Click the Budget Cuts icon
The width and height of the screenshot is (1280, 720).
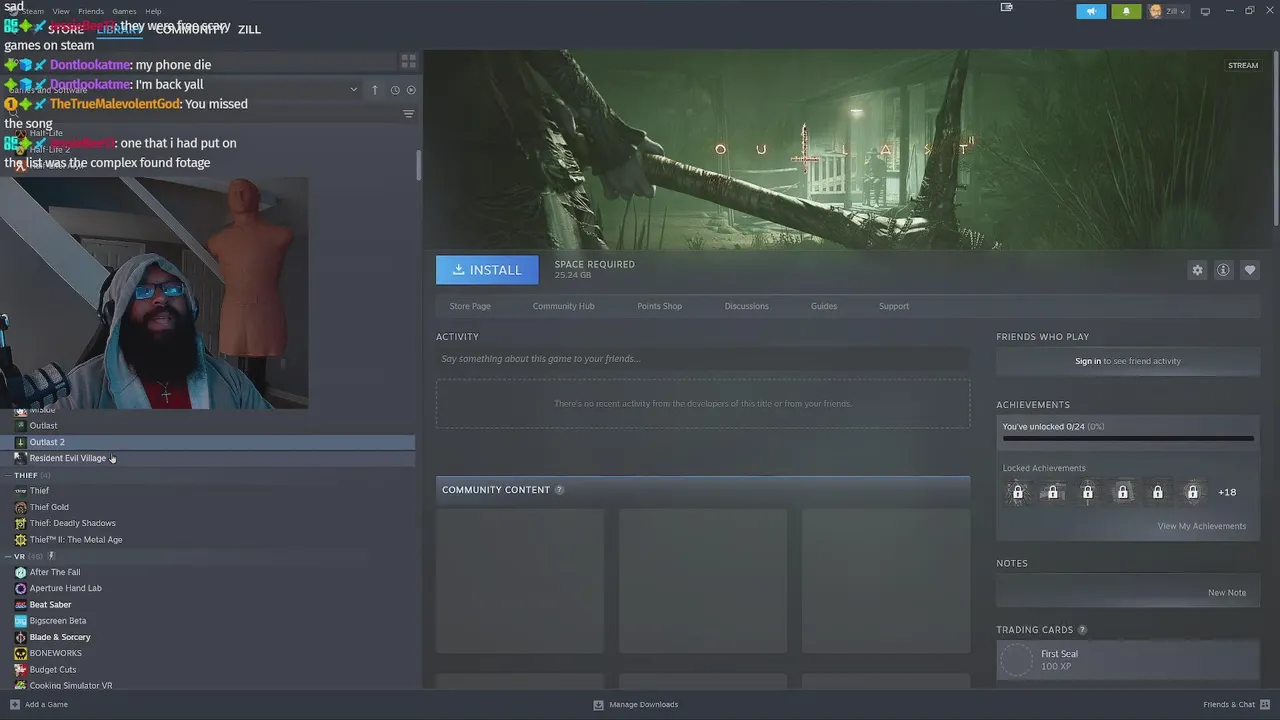coord(20,670)
